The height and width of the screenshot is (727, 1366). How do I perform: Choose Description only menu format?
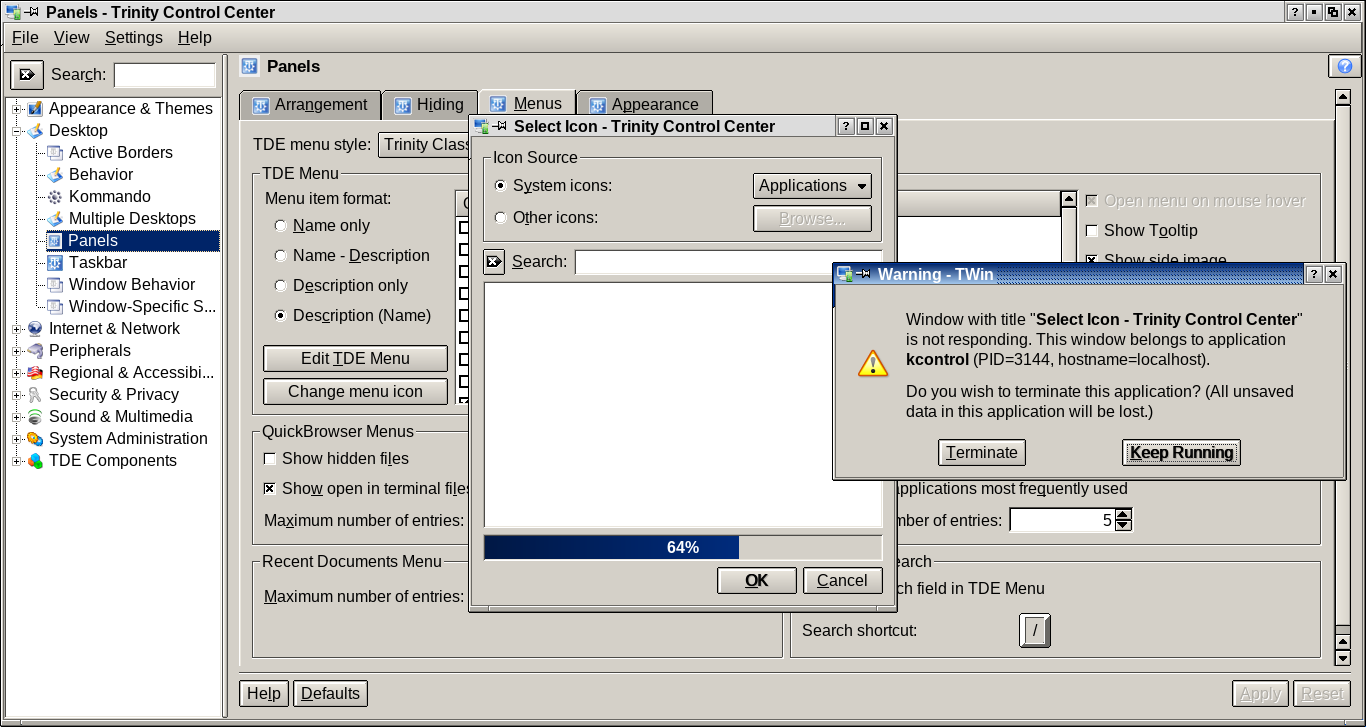click(x=281, y=286)
